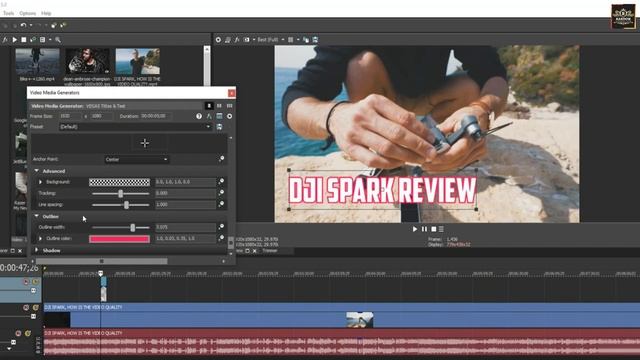Viewport: 640px width, 360px height.
Task: Click the Duration input field
Action: click(156, 116)
